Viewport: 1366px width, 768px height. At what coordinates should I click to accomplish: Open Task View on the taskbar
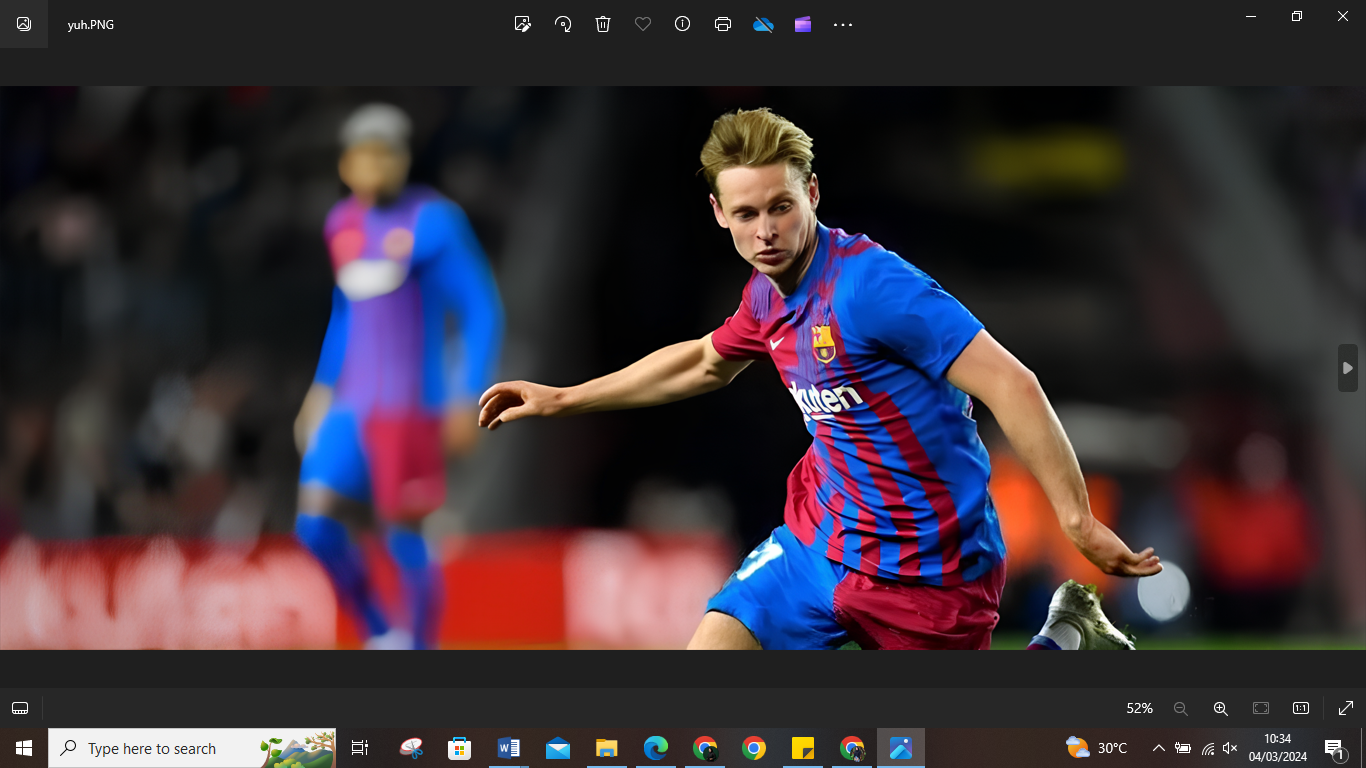coord(360,748)
